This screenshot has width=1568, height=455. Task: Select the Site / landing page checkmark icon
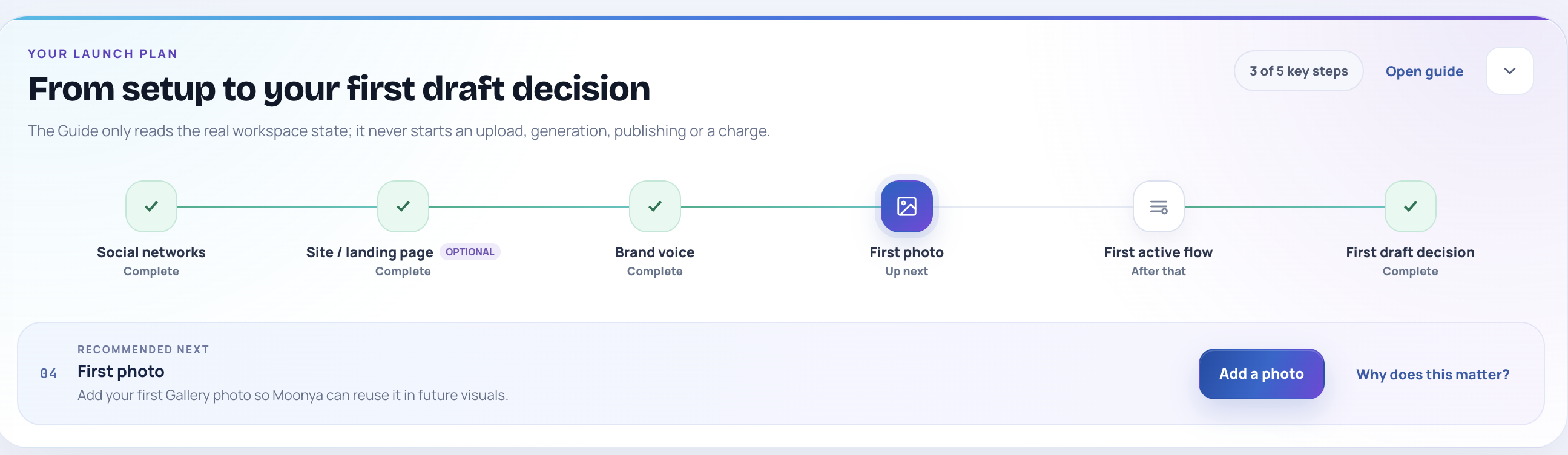pos(403,206)
